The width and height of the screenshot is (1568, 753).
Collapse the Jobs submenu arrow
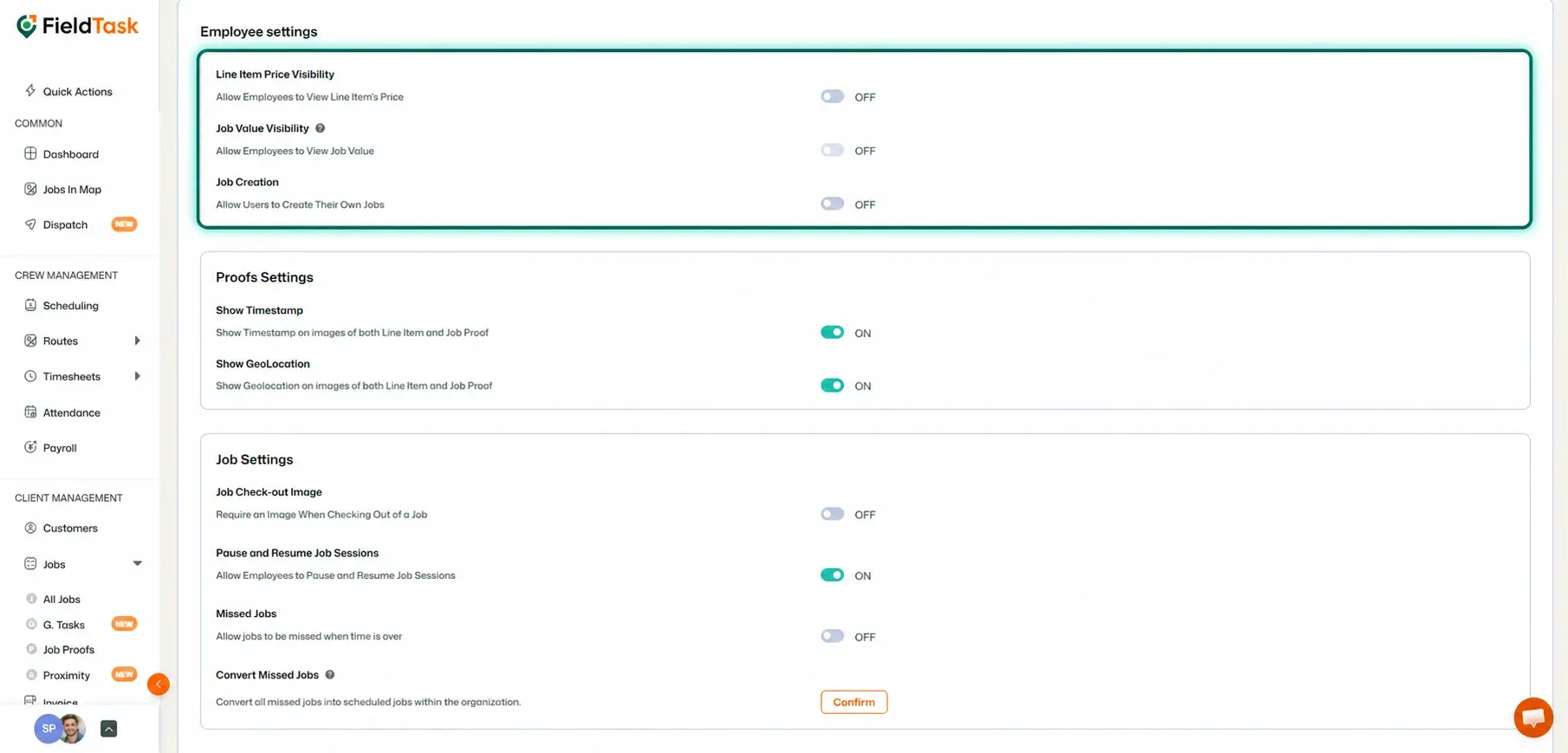pyautogui.click(x=137, y=564)
